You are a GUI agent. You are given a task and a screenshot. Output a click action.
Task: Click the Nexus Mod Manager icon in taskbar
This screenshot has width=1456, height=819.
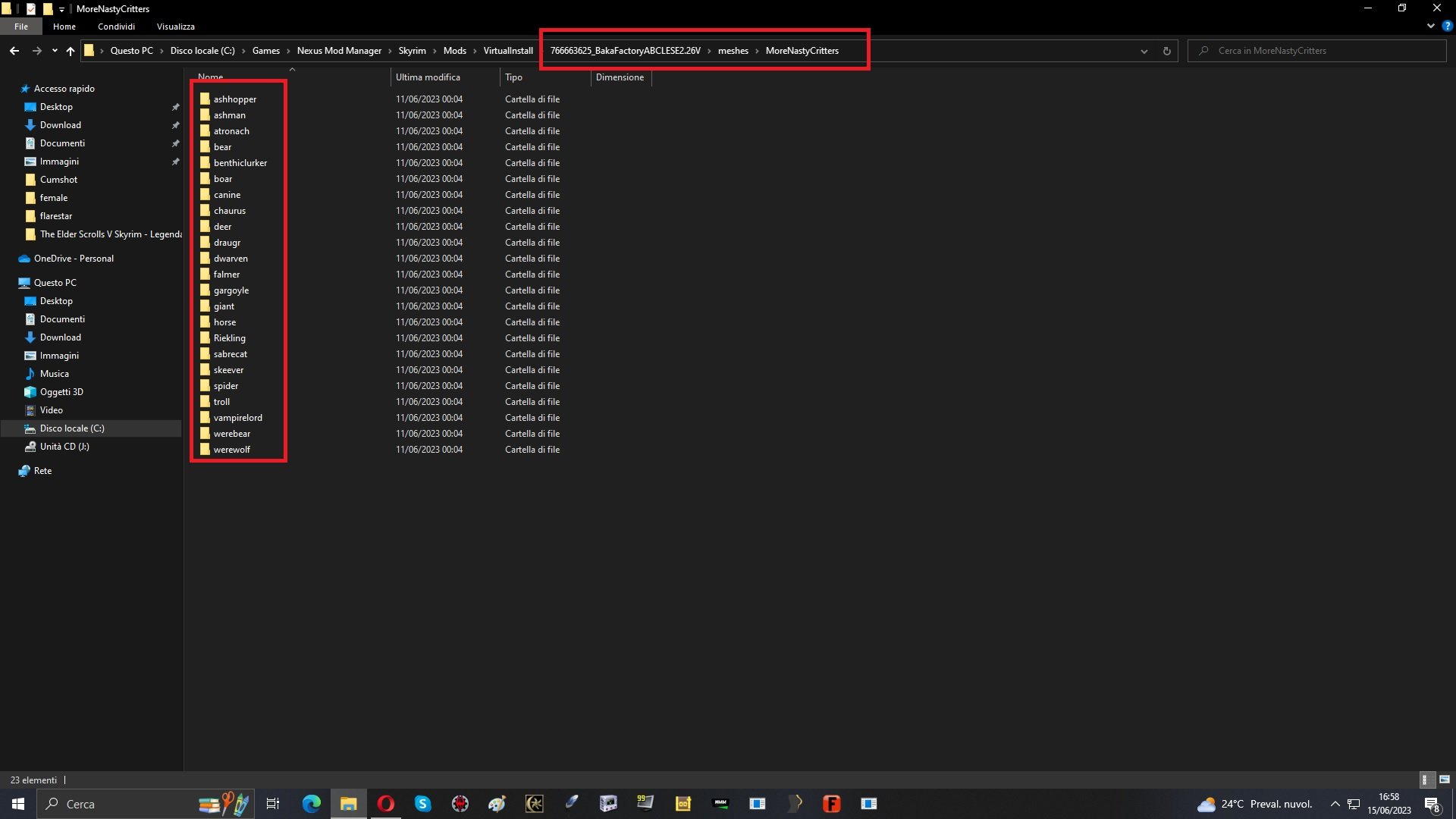tap(720, 803)
